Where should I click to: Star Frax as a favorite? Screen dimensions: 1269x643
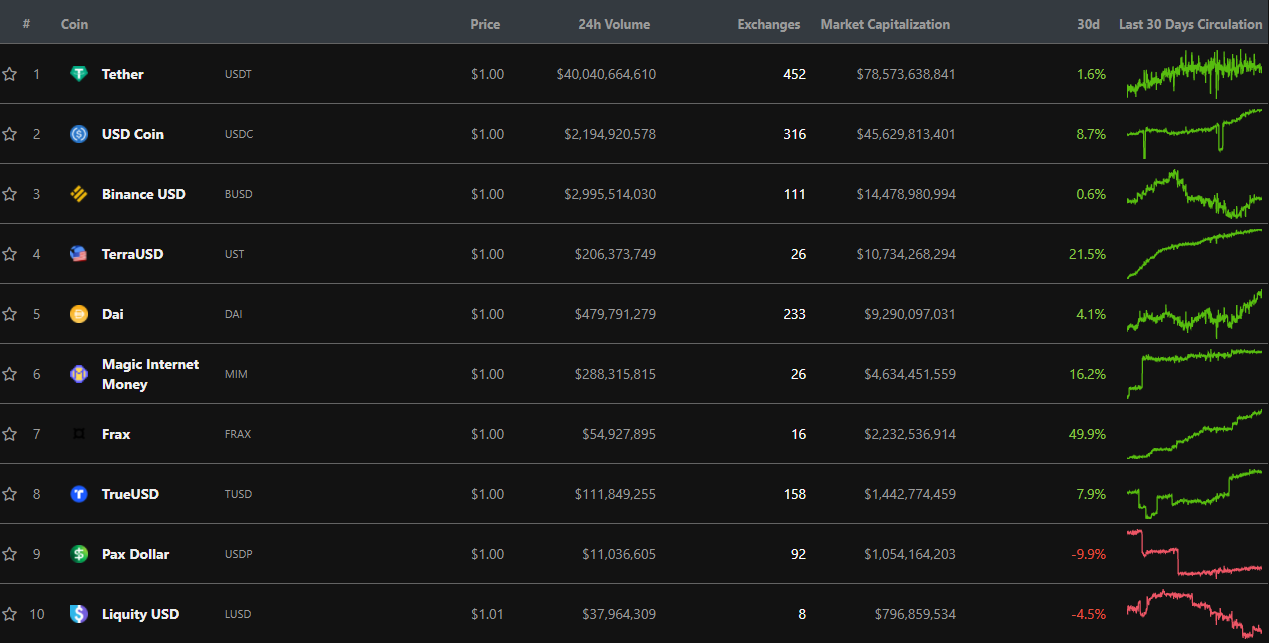10,434
